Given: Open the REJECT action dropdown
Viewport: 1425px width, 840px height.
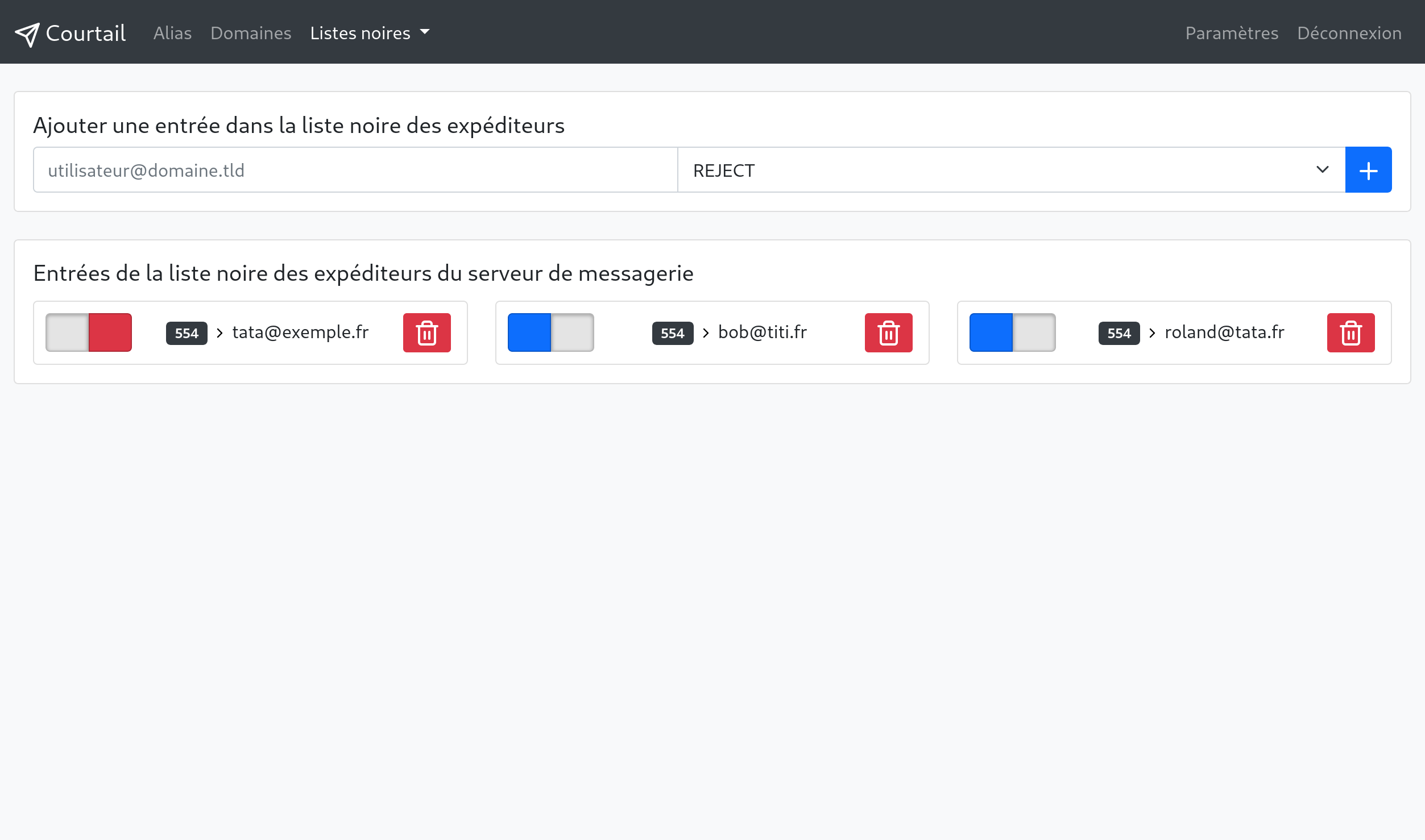Looking at the screenshot, I should 1012,170.
